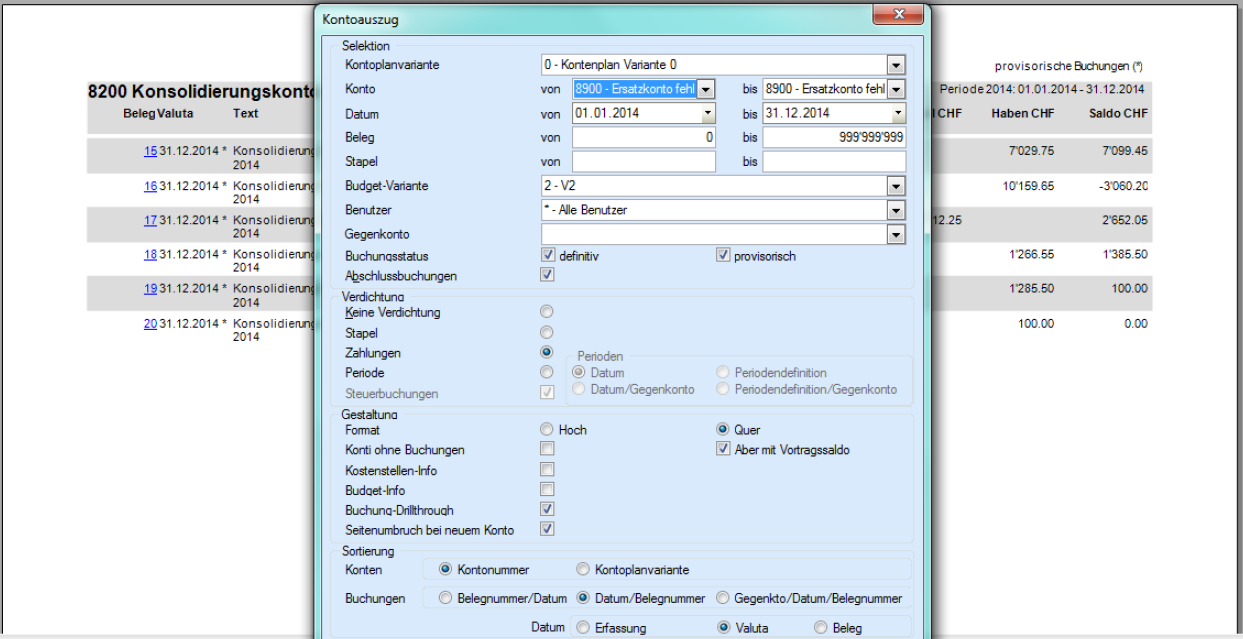Uncheck the 'definitiv' Buchungsstatus checkbox
This screenshot has width=1243, height=639.
tap(547, 256)
